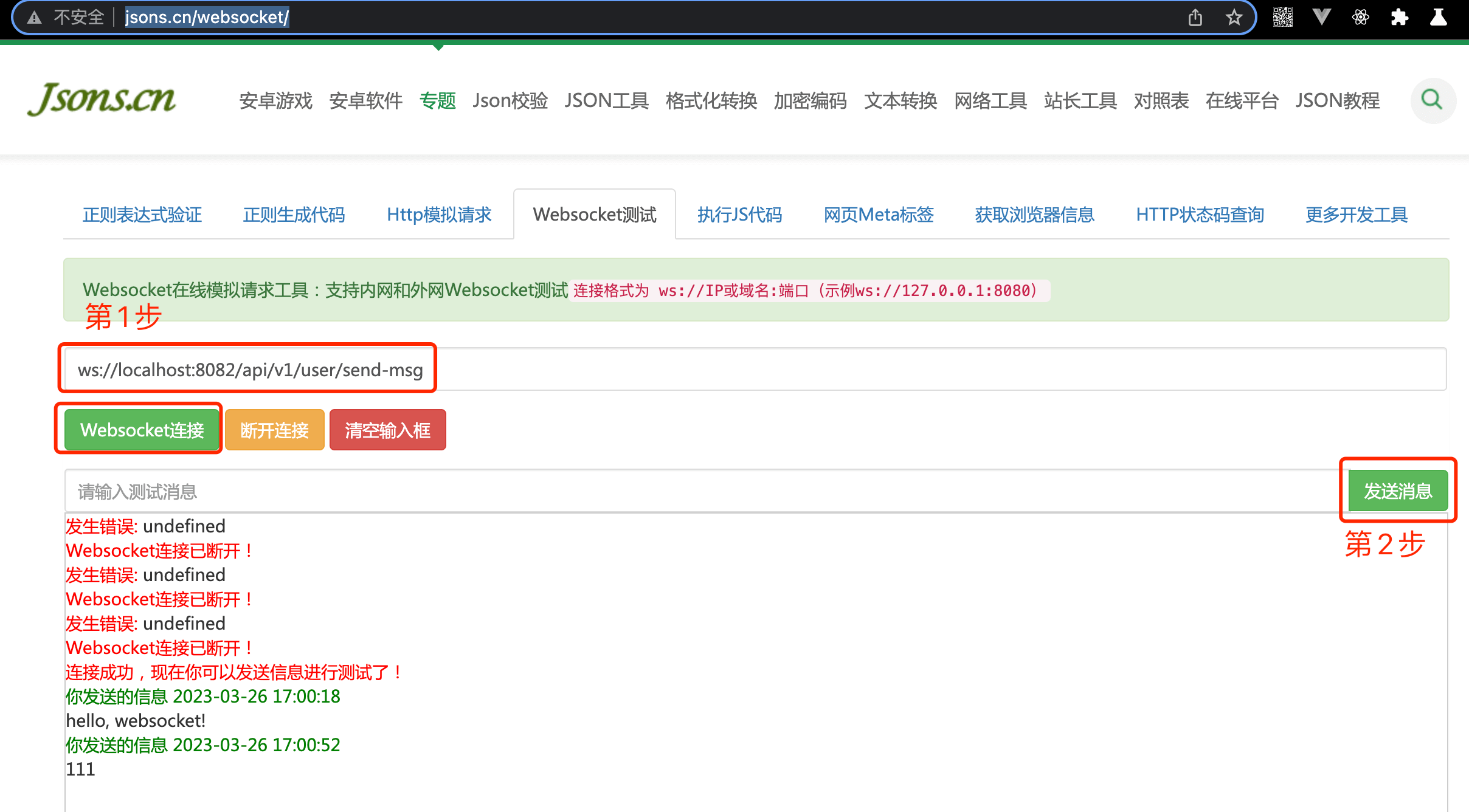Switch to the Http模拟请求 tab
The width and height of the screenshot is (1469, 812).
(x=439, y=215)
